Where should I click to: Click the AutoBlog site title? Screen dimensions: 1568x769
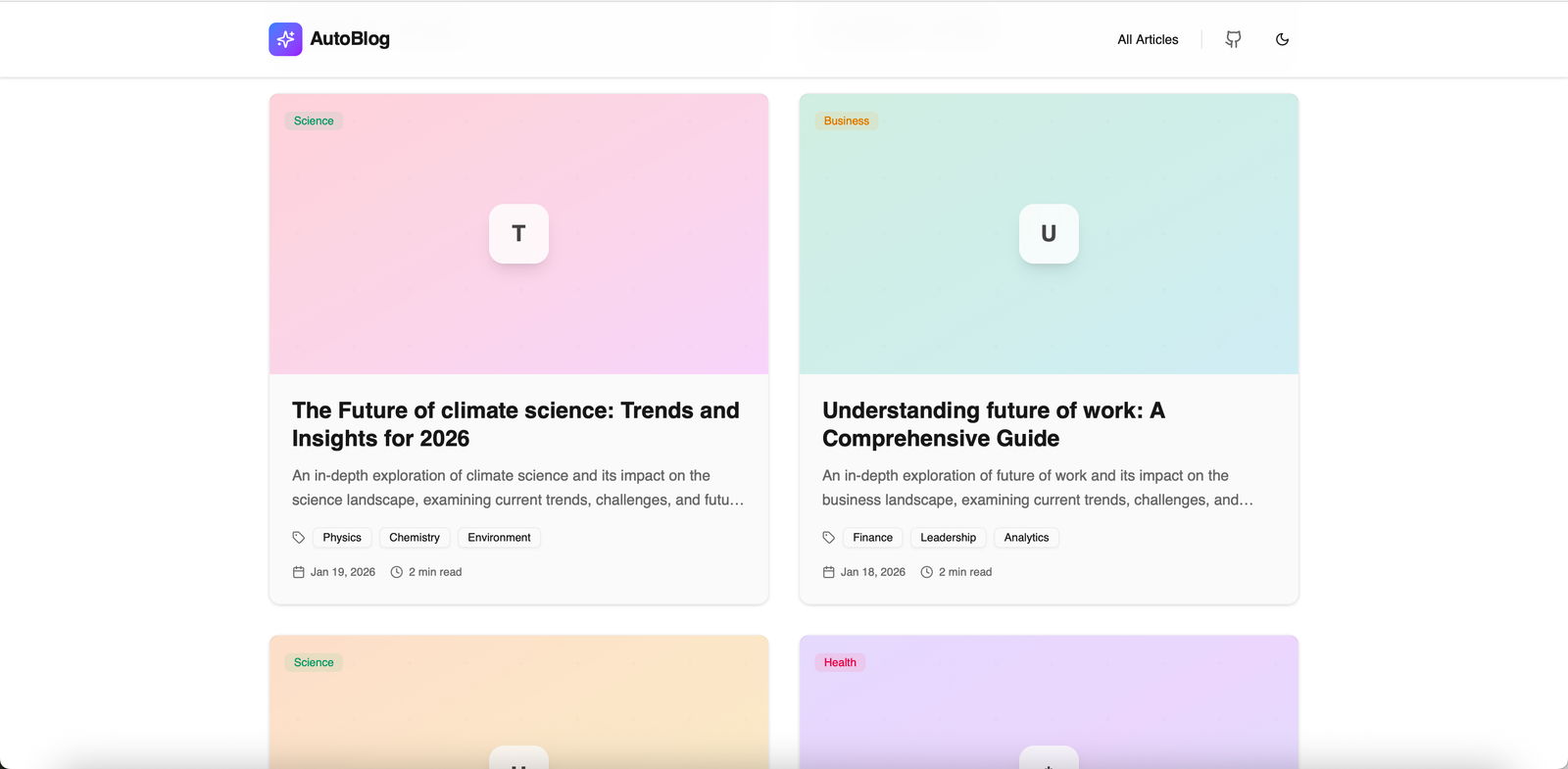click(x=350, y=39)
